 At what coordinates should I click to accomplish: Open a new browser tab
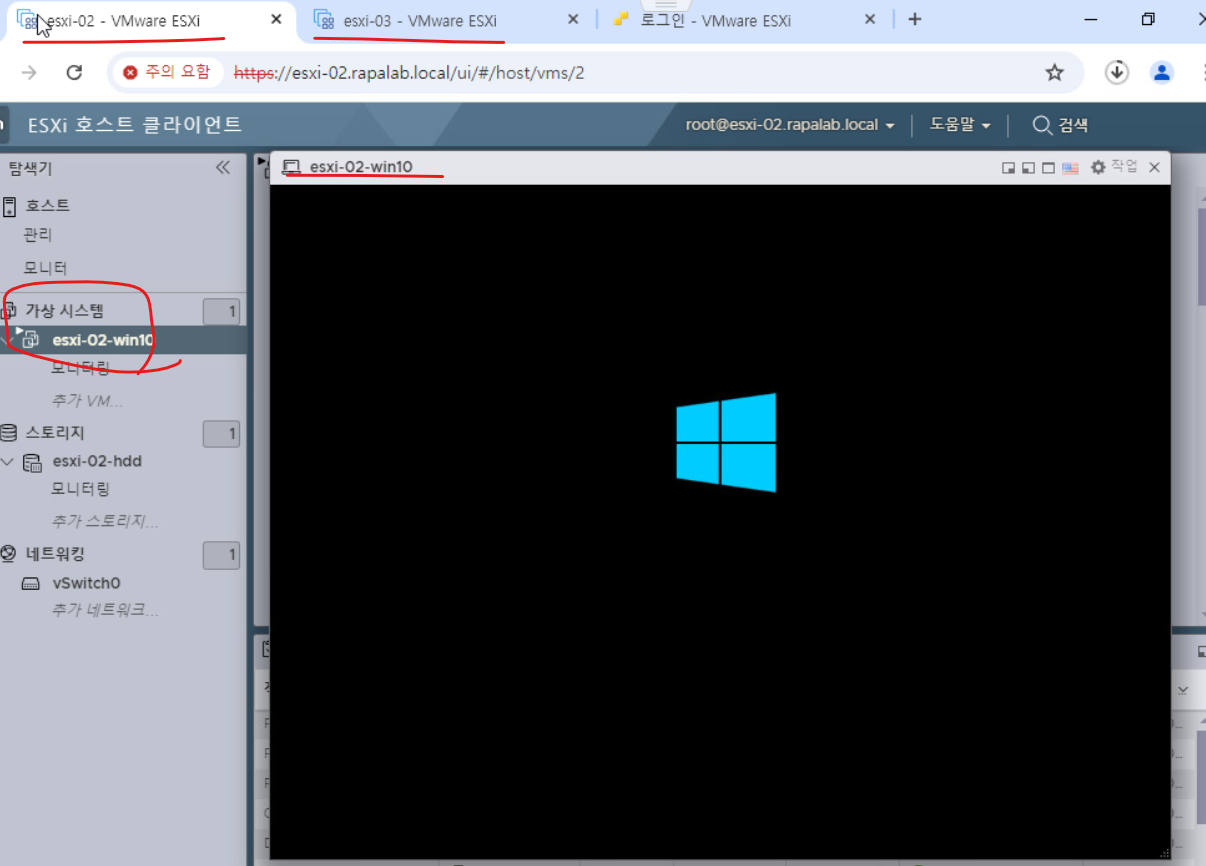pyautogui.click(x=914, y=19)
